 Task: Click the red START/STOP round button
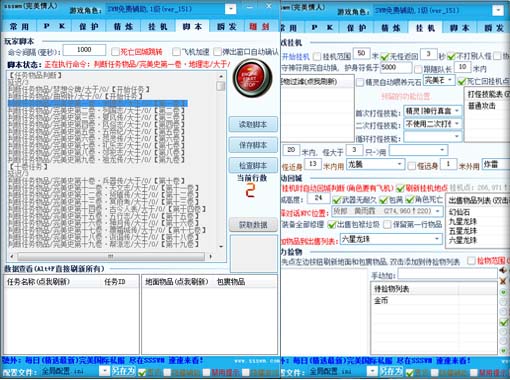point(252,78)
